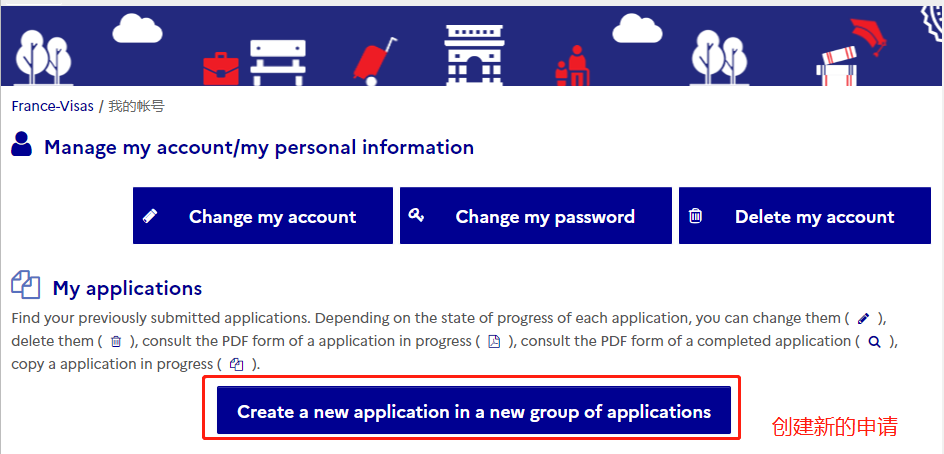The width and height of the screenshot is (944, 454).
Task: Click the person icon beside Manage my account
Action: tap(22, 145)
